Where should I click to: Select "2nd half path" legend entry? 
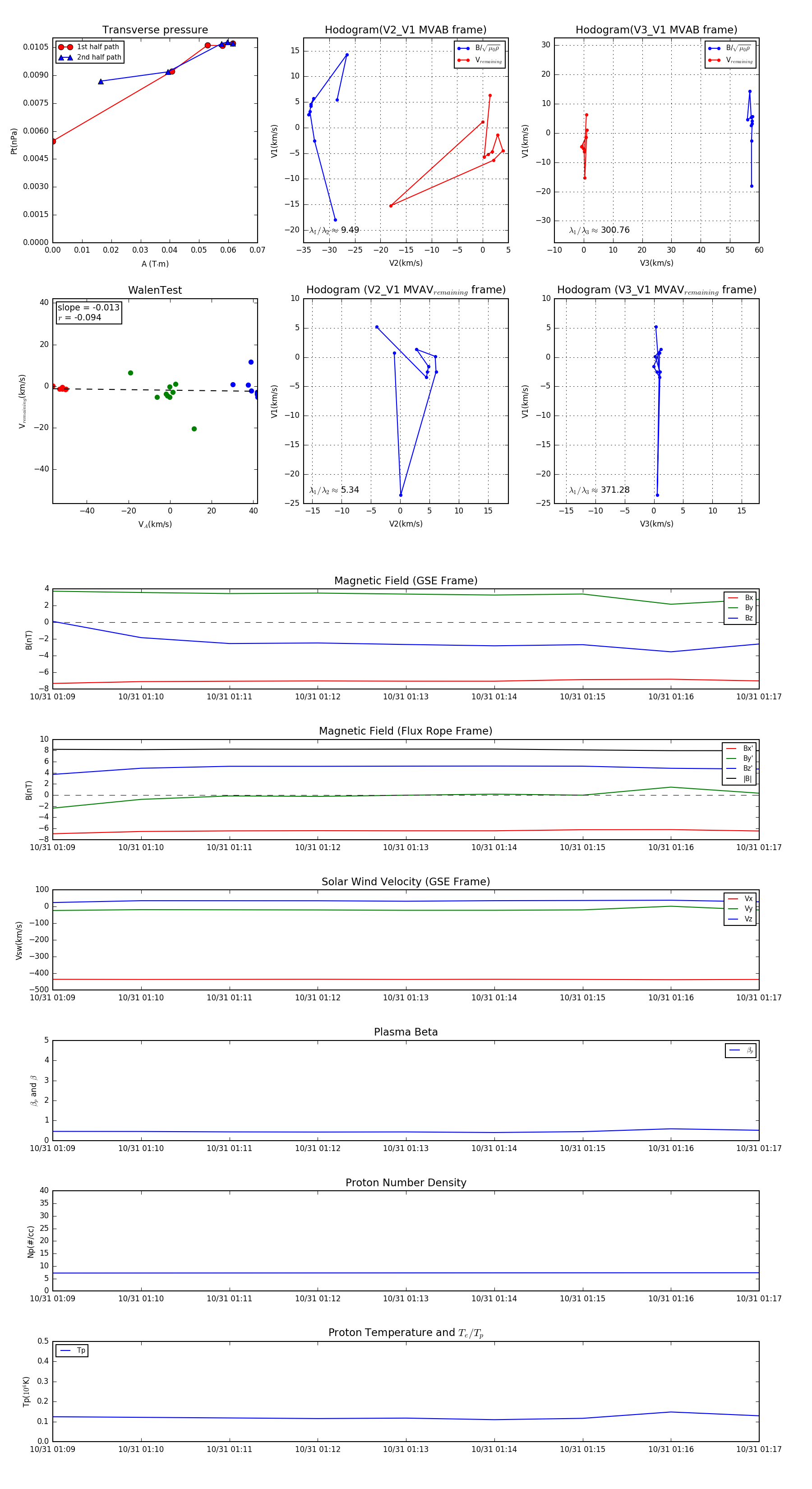pos(90,57)
